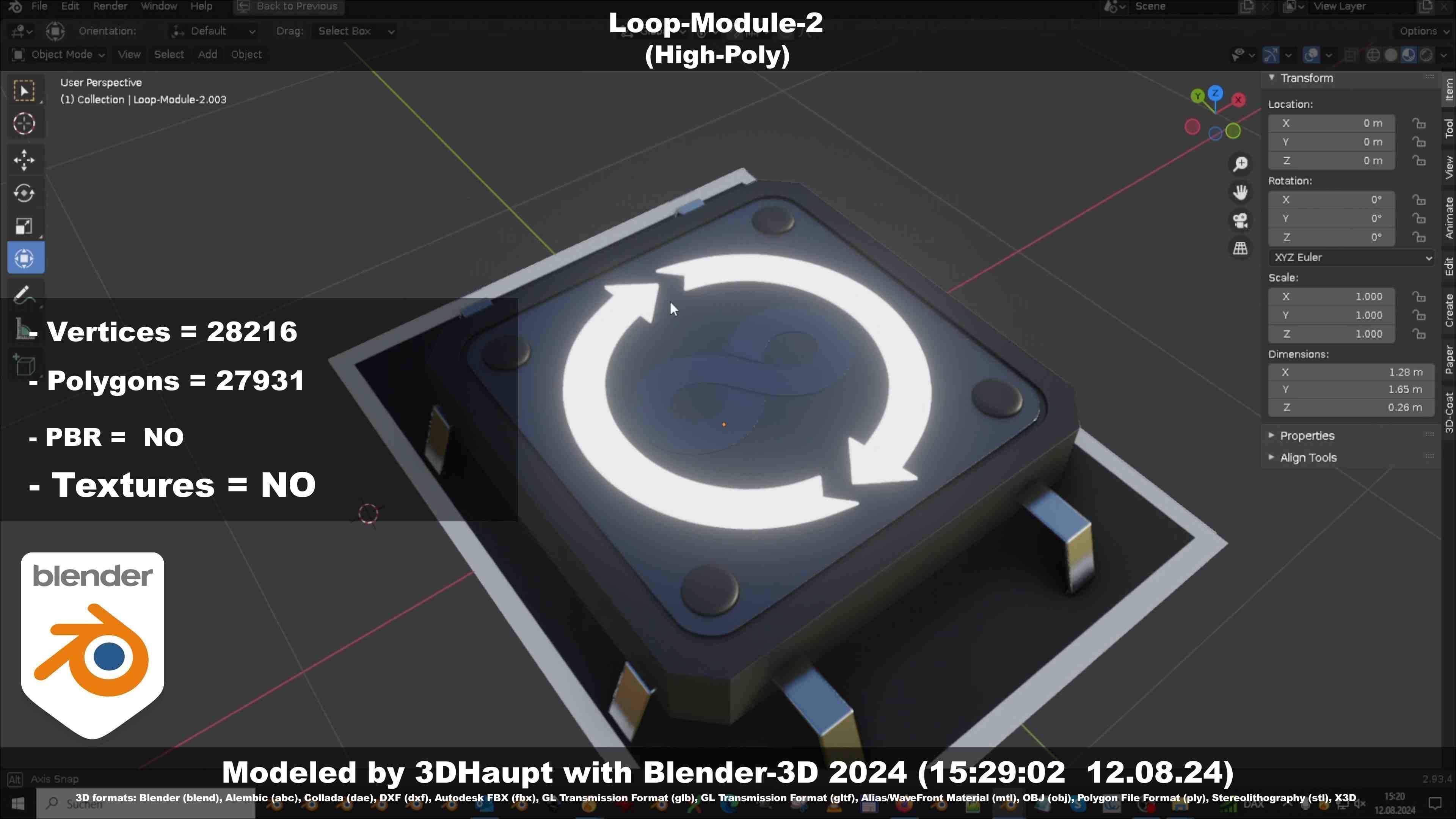
Task: Open the viewport View menu
Action: 129,55
